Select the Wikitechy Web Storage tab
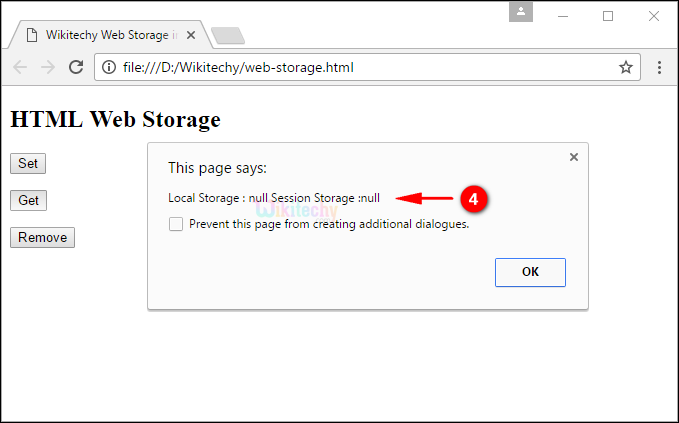 coord(110,35)
